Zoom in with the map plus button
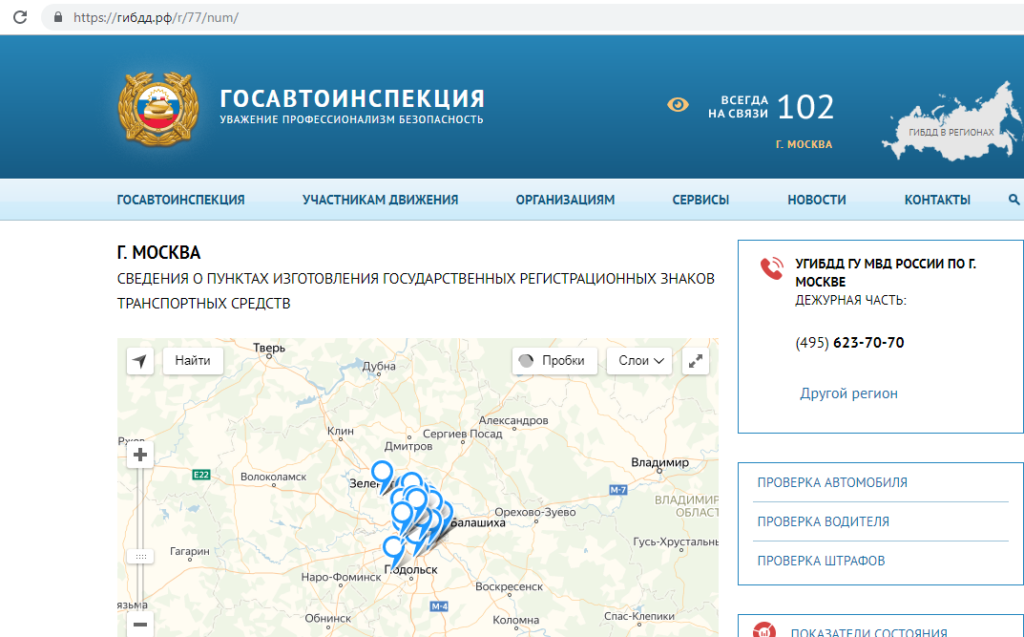This screenshot has height=637, width=1024. [140, 455]
